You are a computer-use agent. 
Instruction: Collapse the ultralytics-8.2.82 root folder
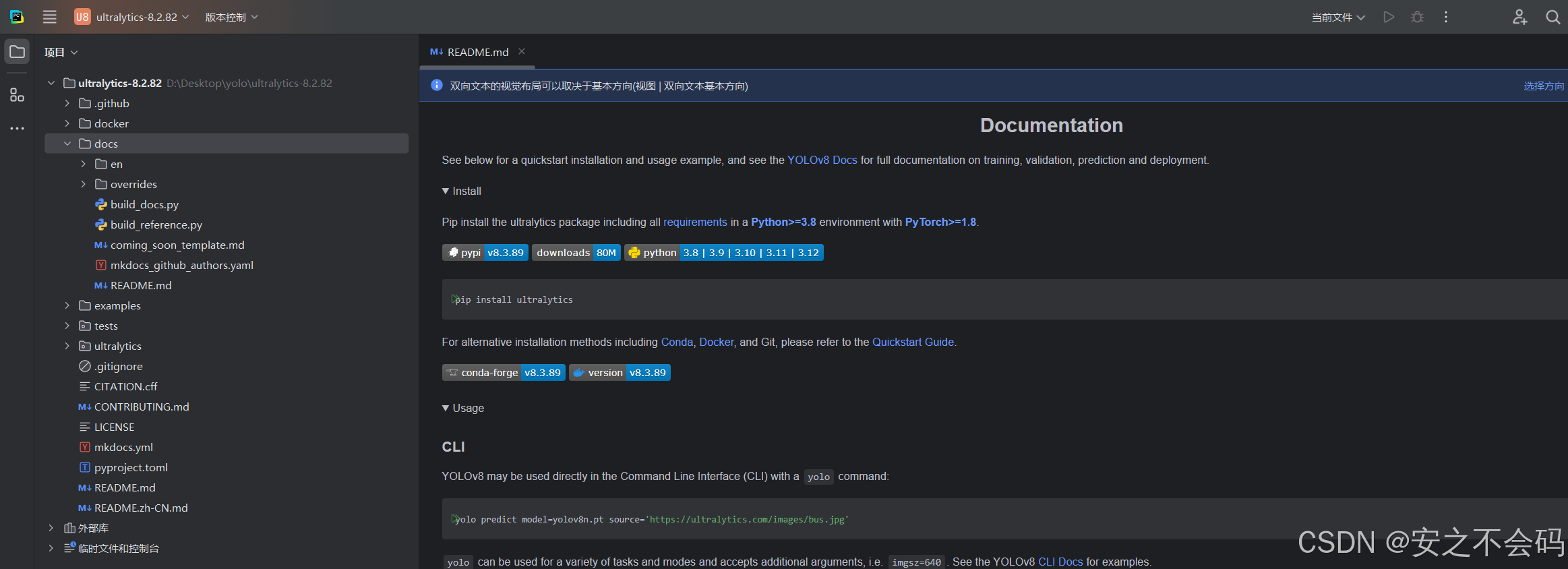click(x=51, y=83)
